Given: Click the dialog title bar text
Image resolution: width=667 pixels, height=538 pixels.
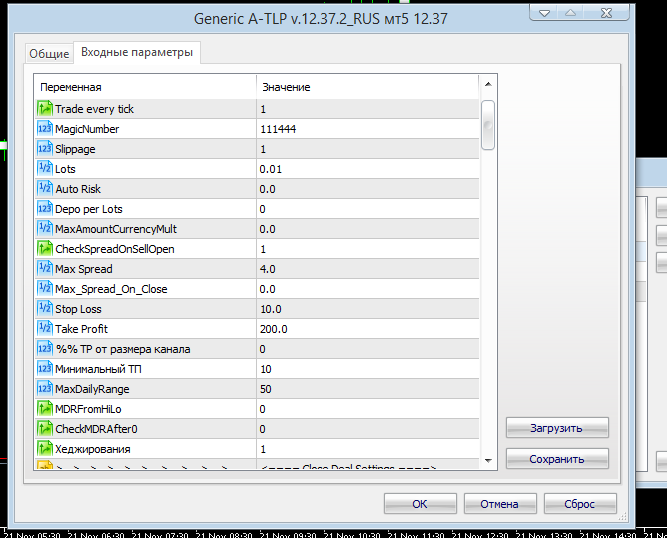Looking at the screenshot, I should [321, 19].
